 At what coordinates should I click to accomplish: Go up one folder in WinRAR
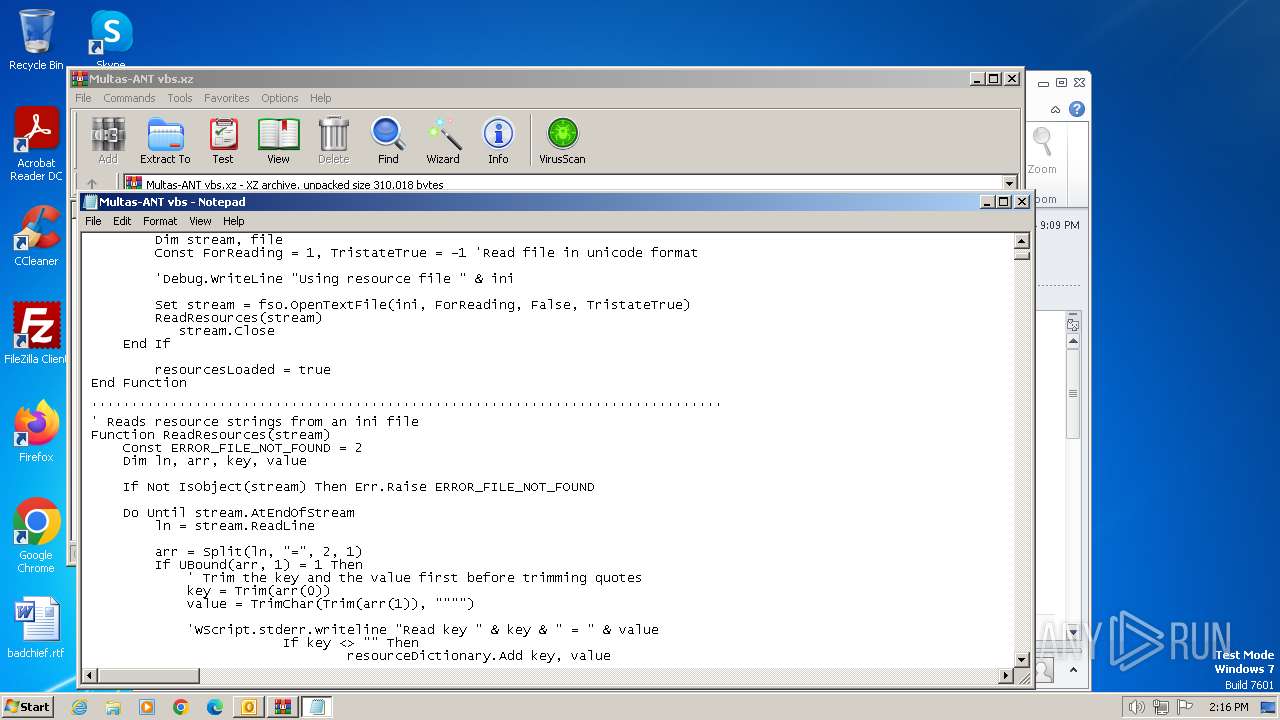point(92,184)
